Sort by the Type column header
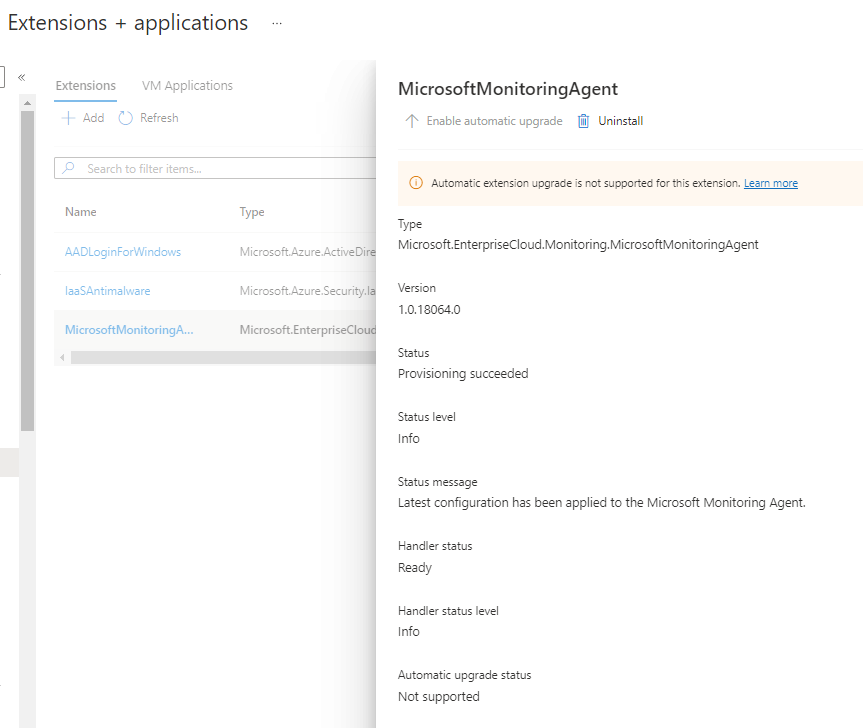The image size is (863, 728). point(252,212)
